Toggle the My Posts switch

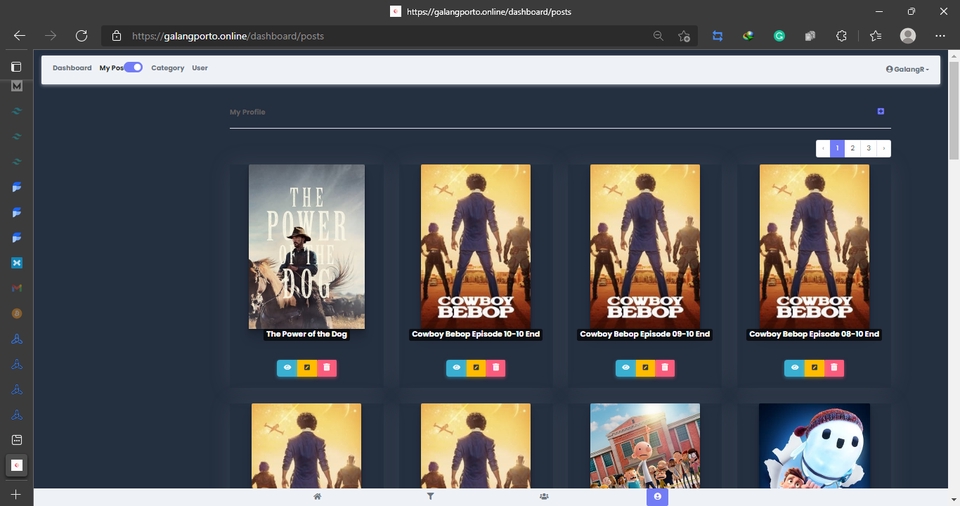pyautogui.click(x=133, y=67)
